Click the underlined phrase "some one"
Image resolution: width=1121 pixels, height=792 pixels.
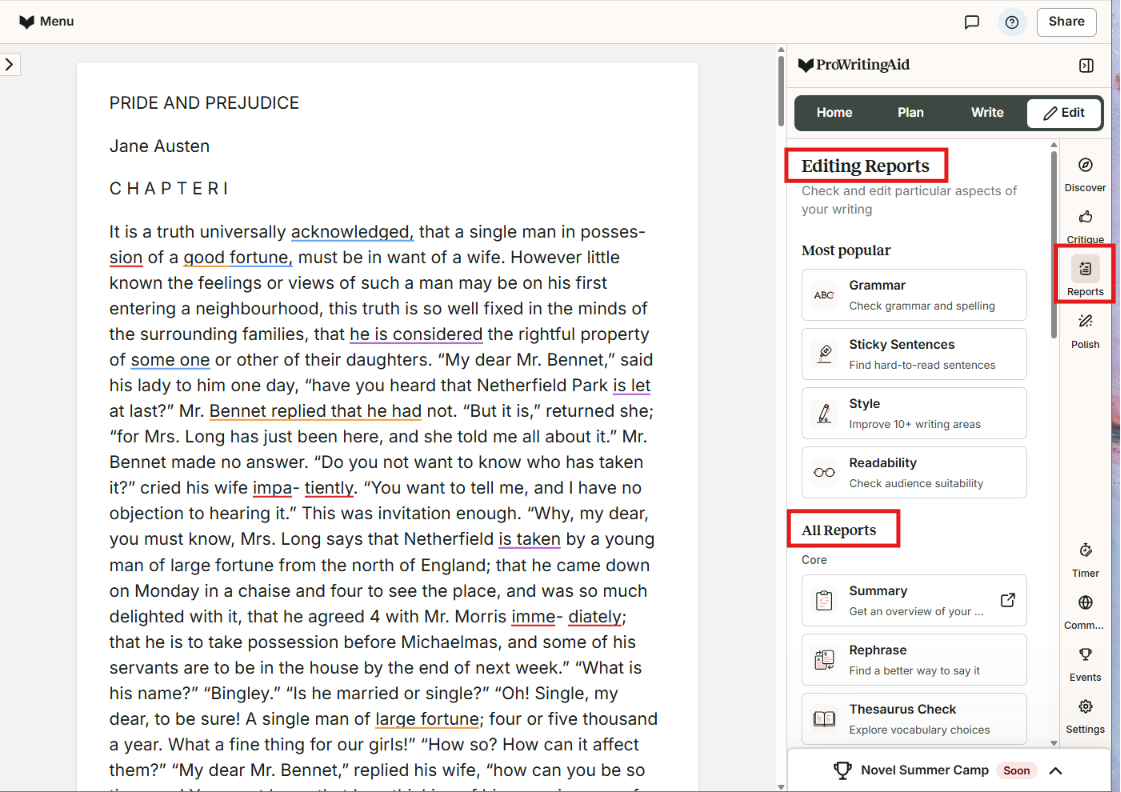click(x=170, y=360)
